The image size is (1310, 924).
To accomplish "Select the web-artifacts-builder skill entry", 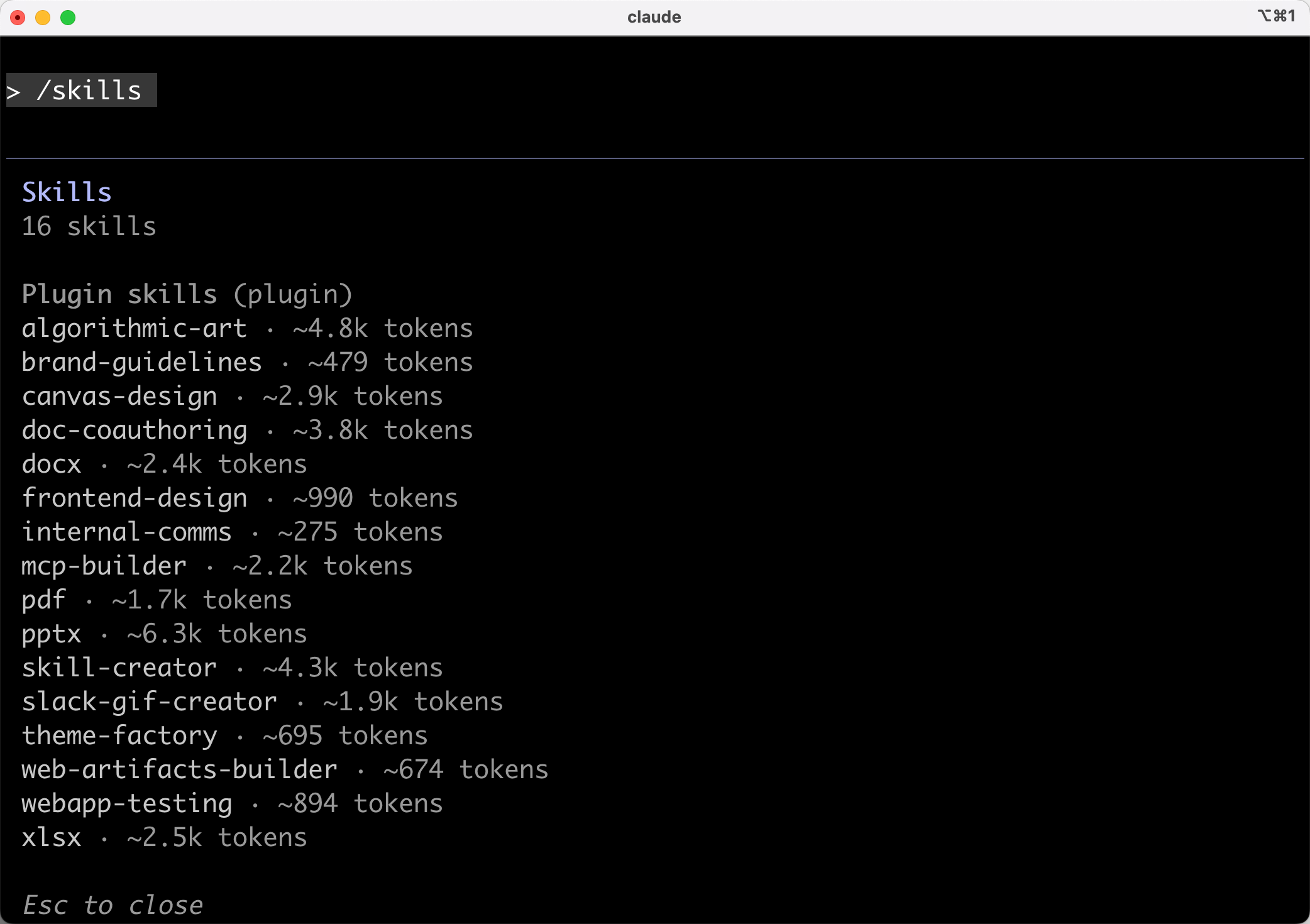I will point(180,770).
